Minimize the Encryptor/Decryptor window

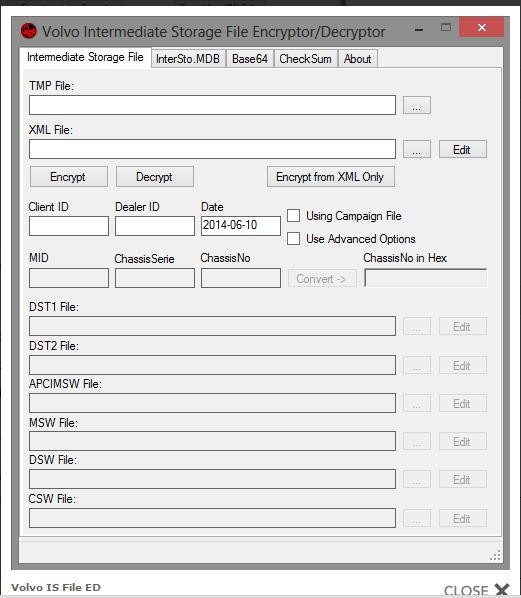point(419,29)
